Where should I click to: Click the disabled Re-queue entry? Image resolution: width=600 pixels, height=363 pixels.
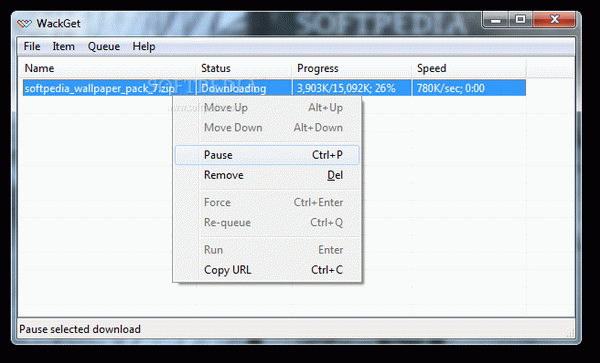(x=267, y=223)
